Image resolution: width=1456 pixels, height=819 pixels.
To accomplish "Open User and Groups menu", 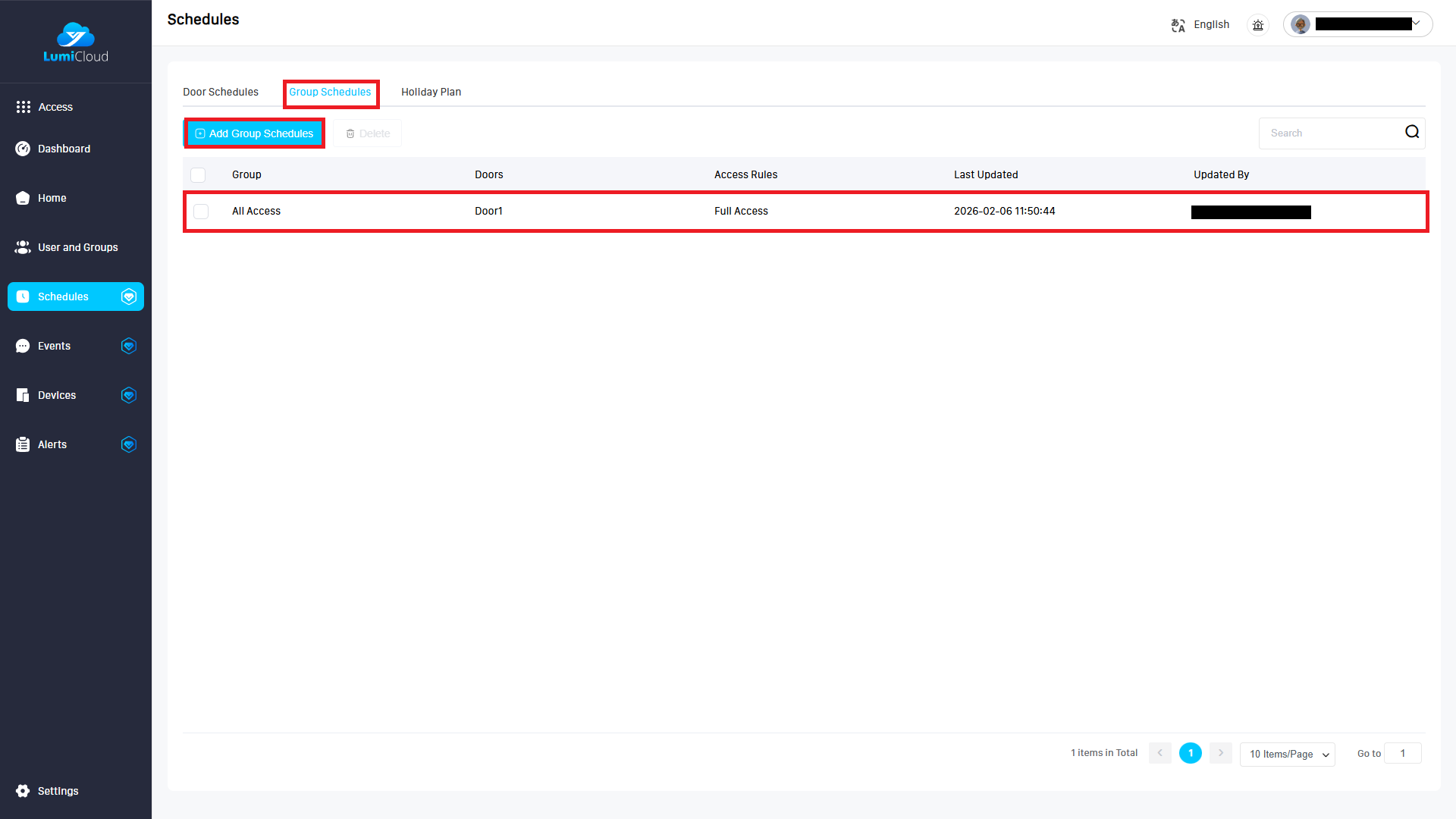I will tap(77, 247).
